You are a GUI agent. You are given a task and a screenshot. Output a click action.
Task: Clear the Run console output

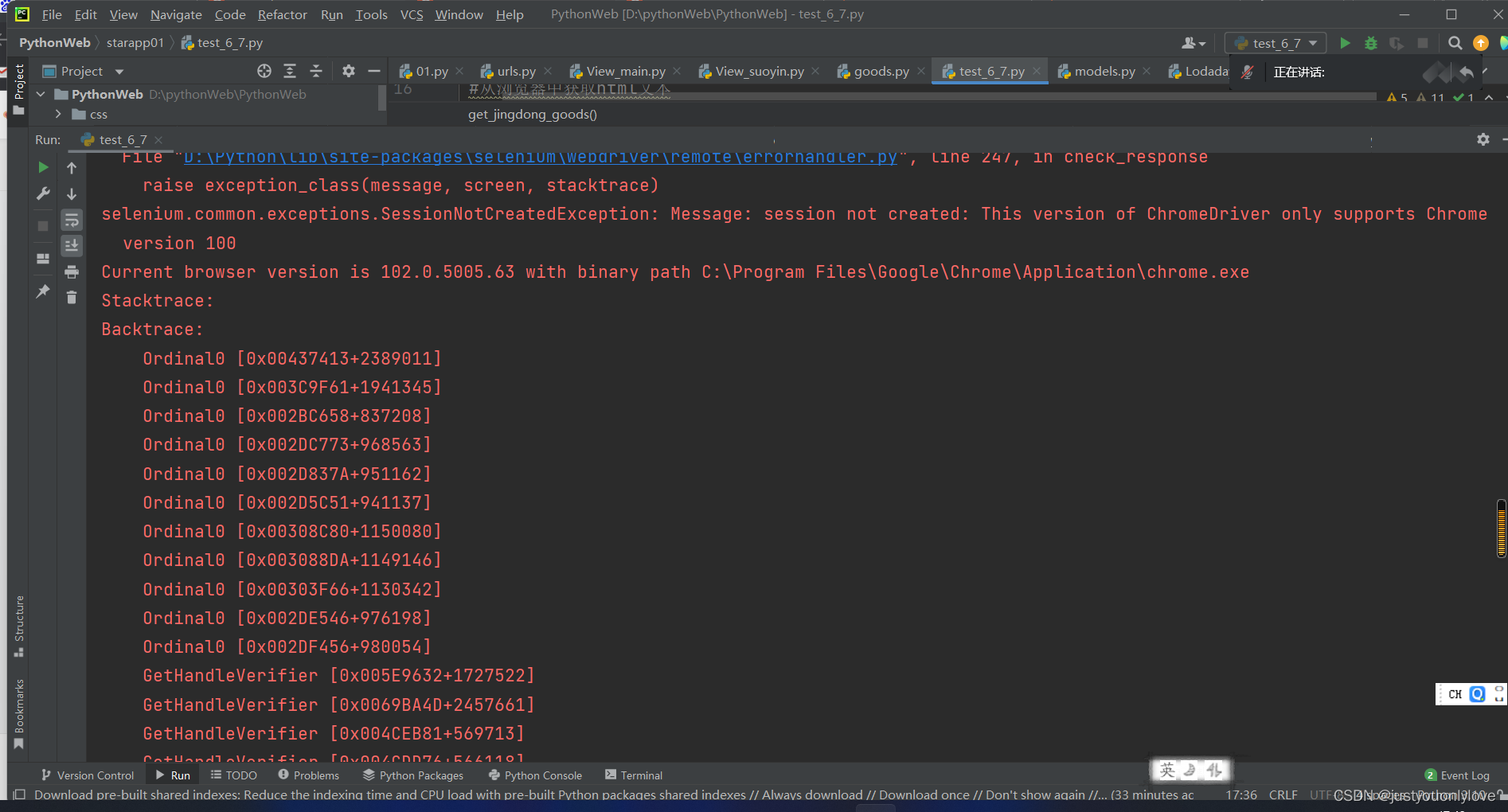[71, 296]
